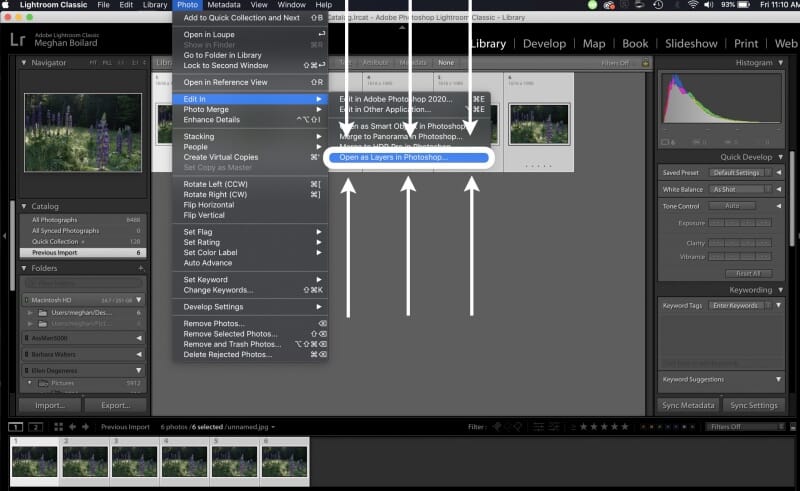The height and width of the screenshot is (491, 800).
Task: Switch to the Slideshow module
Action: 691,43
